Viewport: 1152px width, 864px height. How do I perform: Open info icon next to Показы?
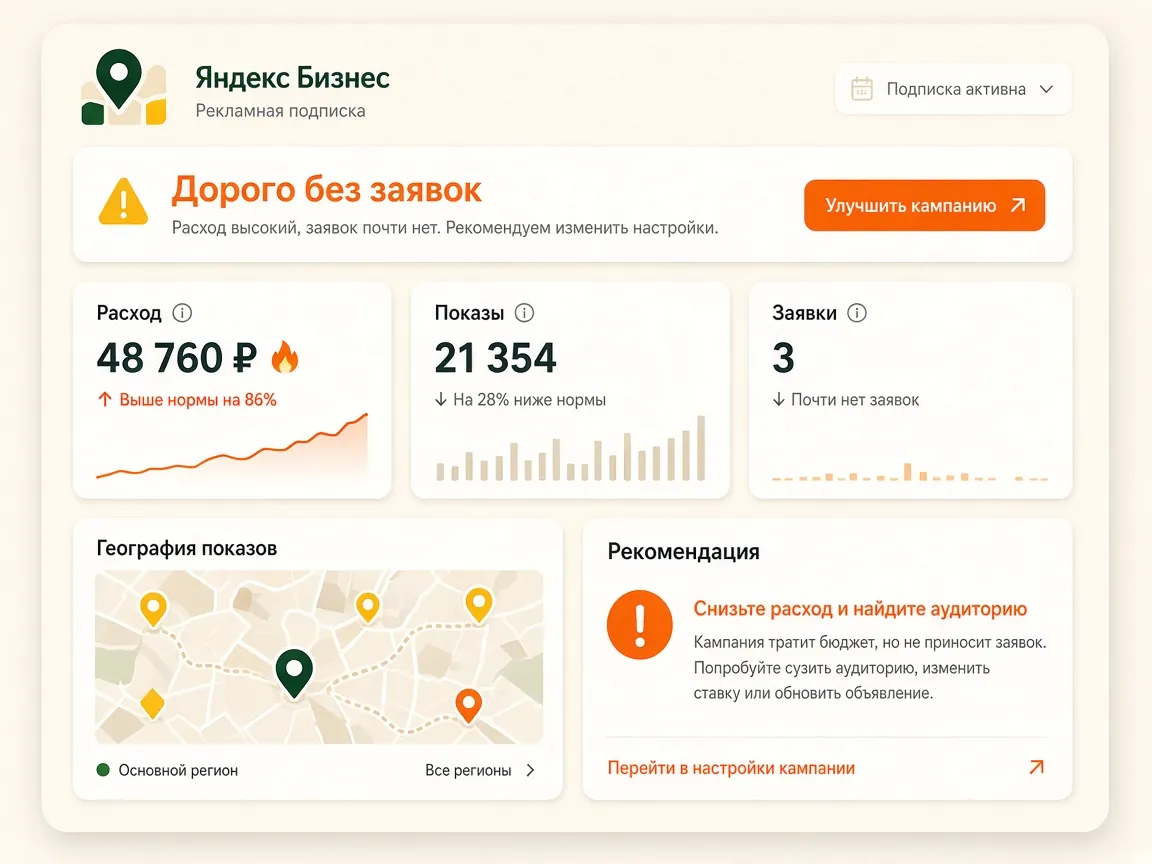524,313
